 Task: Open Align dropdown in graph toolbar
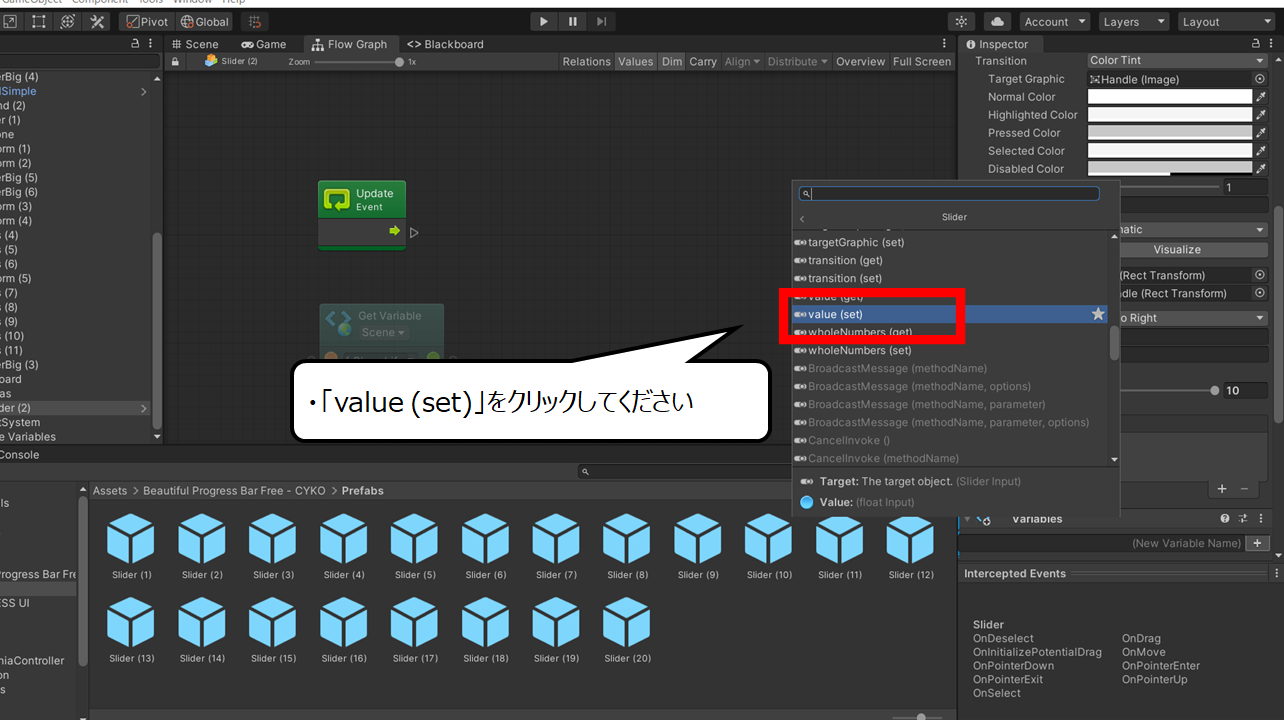741,61
